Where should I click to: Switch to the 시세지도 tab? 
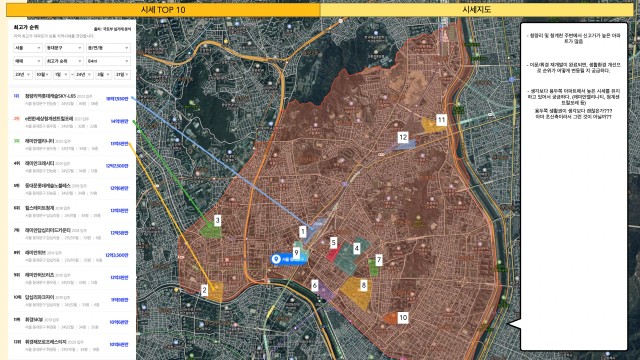click(476, 10)
